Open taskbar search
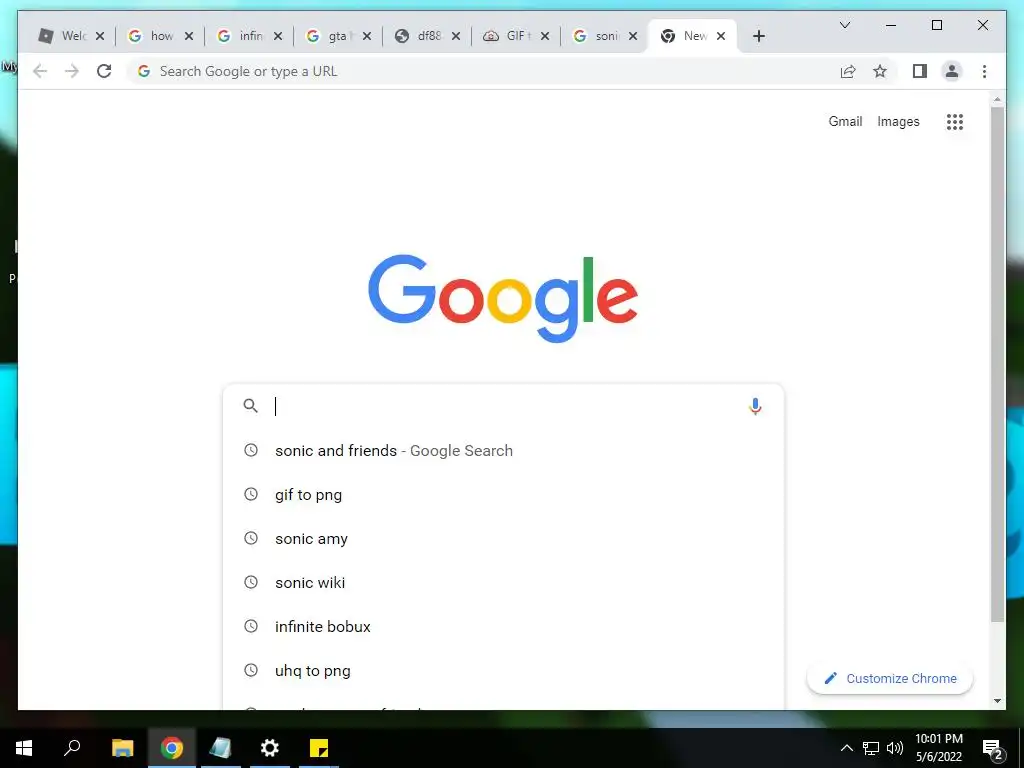Viewport: 1024px width, 768px height. point(72,748)
